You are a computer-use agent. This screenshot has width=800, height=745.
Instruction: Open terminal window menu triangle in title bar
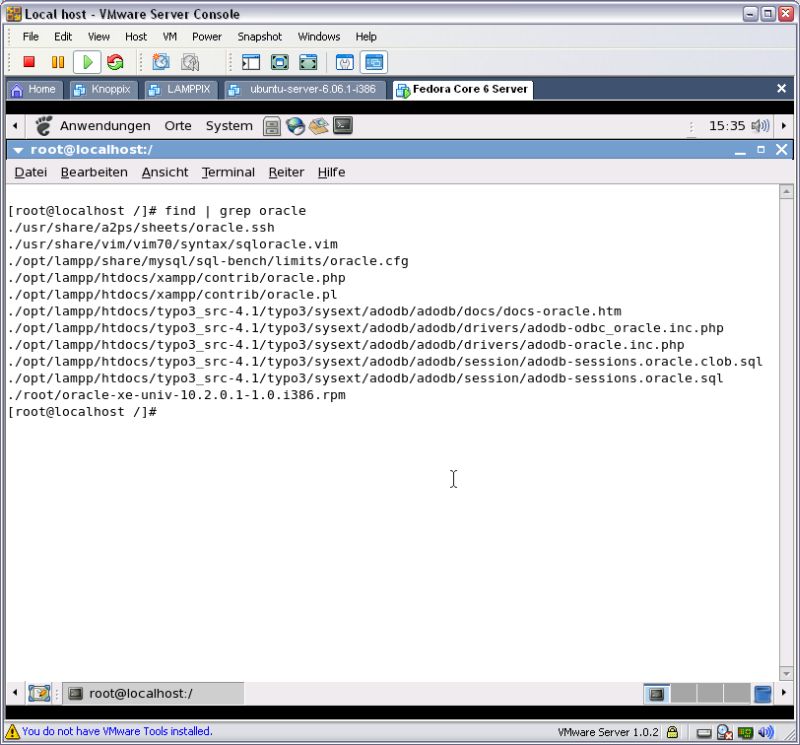[x=18, y=150]
